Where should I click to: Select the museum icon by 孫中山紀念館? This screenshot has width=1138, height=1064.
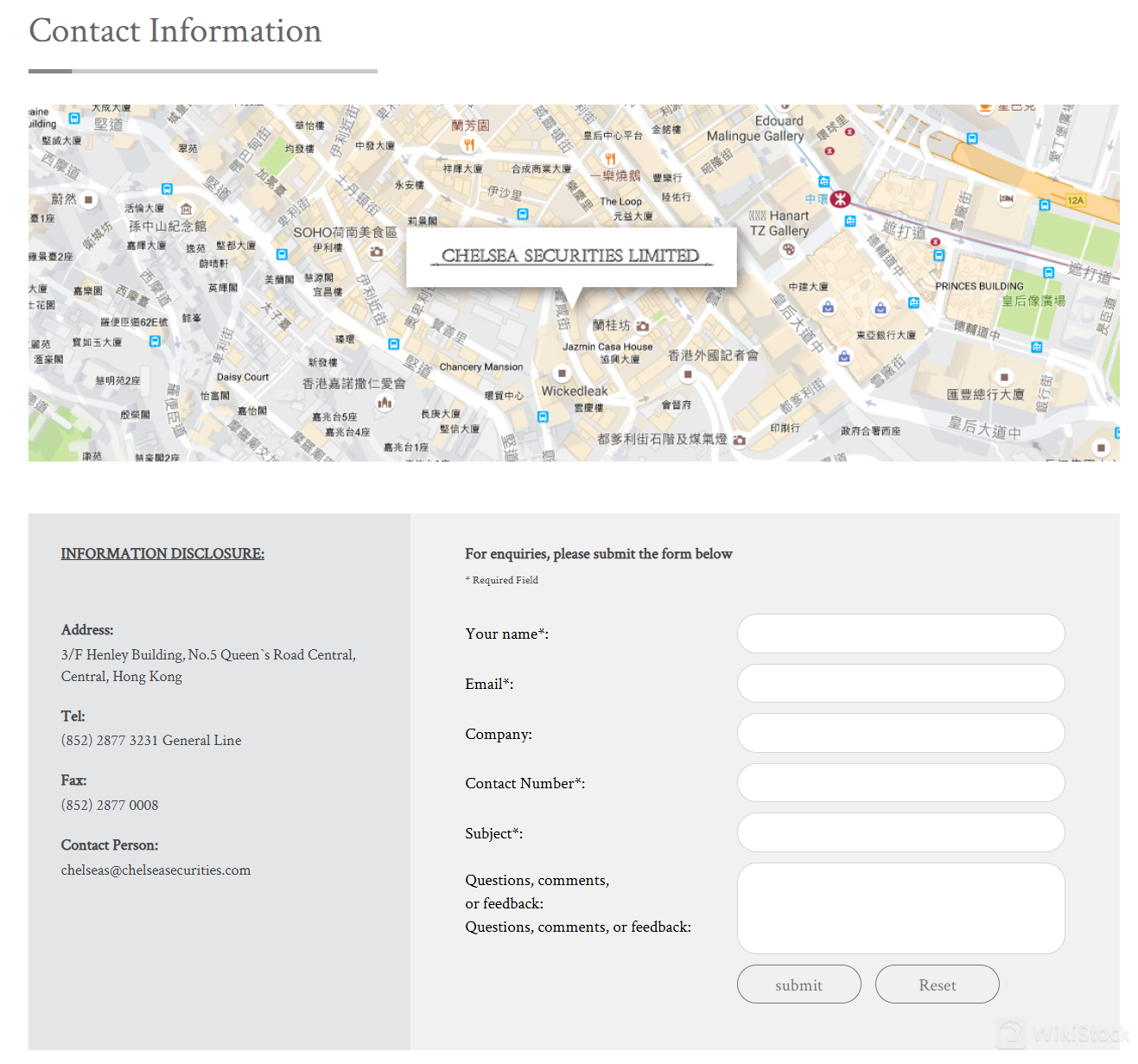point(186,208)
